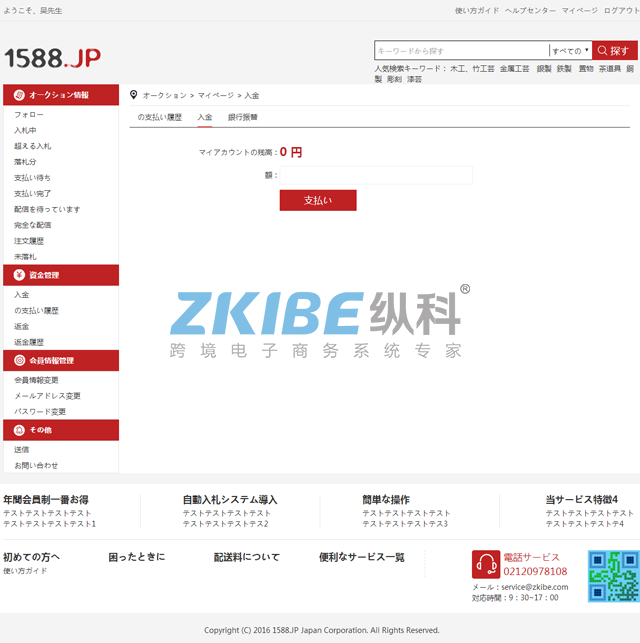Open フォロー in sidebar
The image size is (640, 643).
pyautogui.click(x=29, y=115)
